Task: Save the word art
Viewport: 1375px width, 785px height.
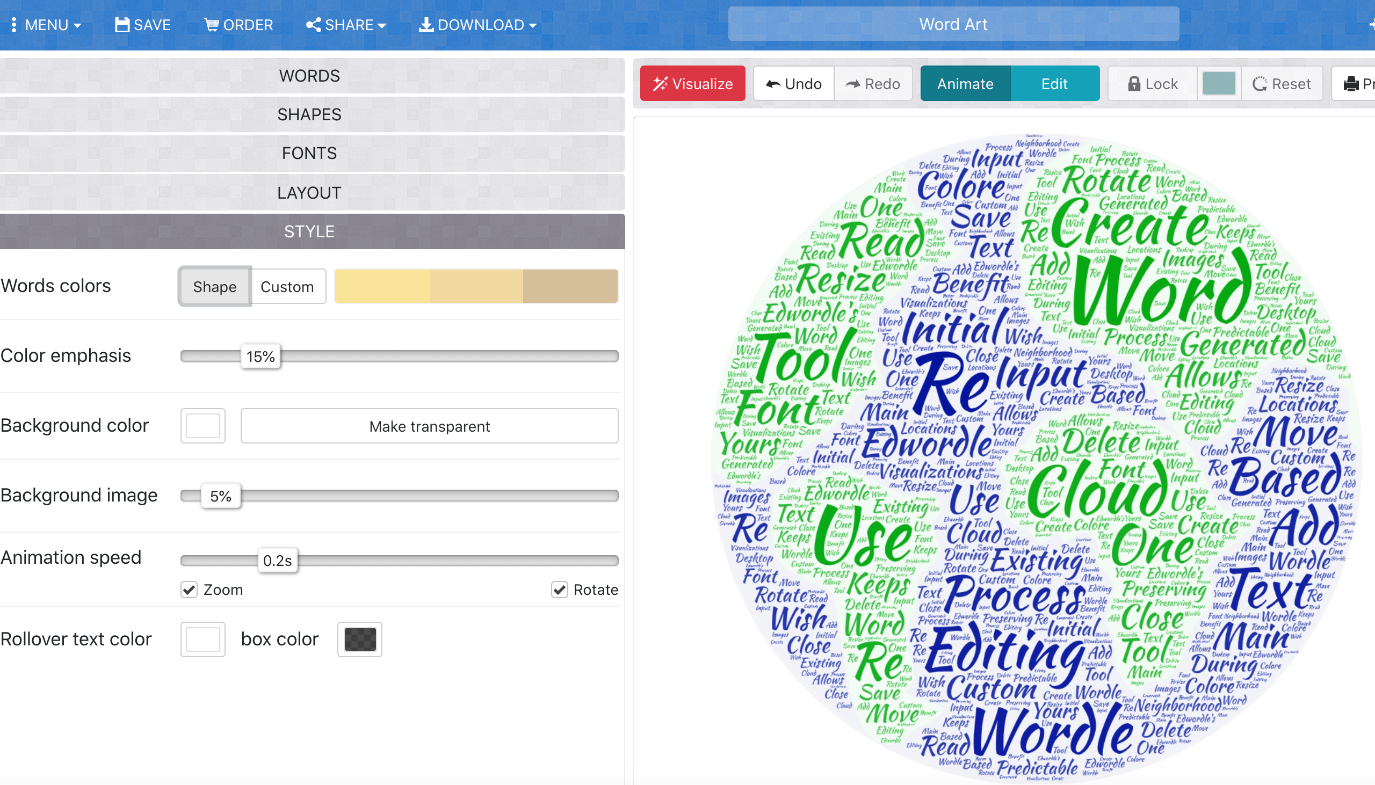Action: click(143, 25)
